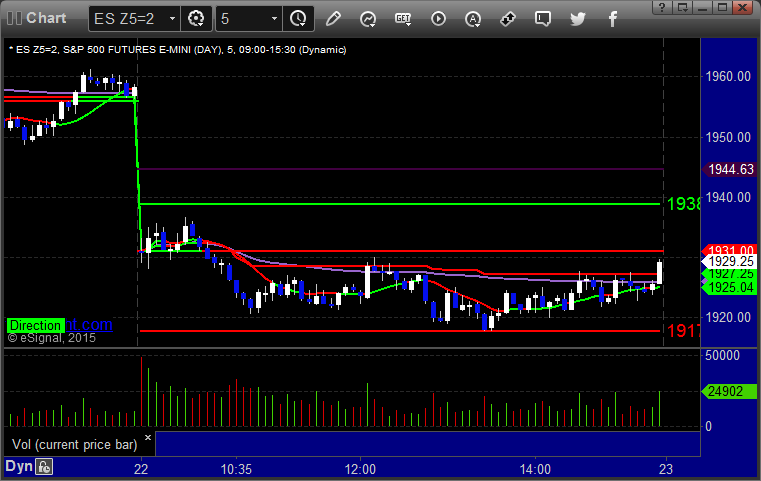The width and height of the screenshot is (761, 481).
Task: Expand the ES Z5=2 symbol dropdown
Action: [x=172, y=19]
